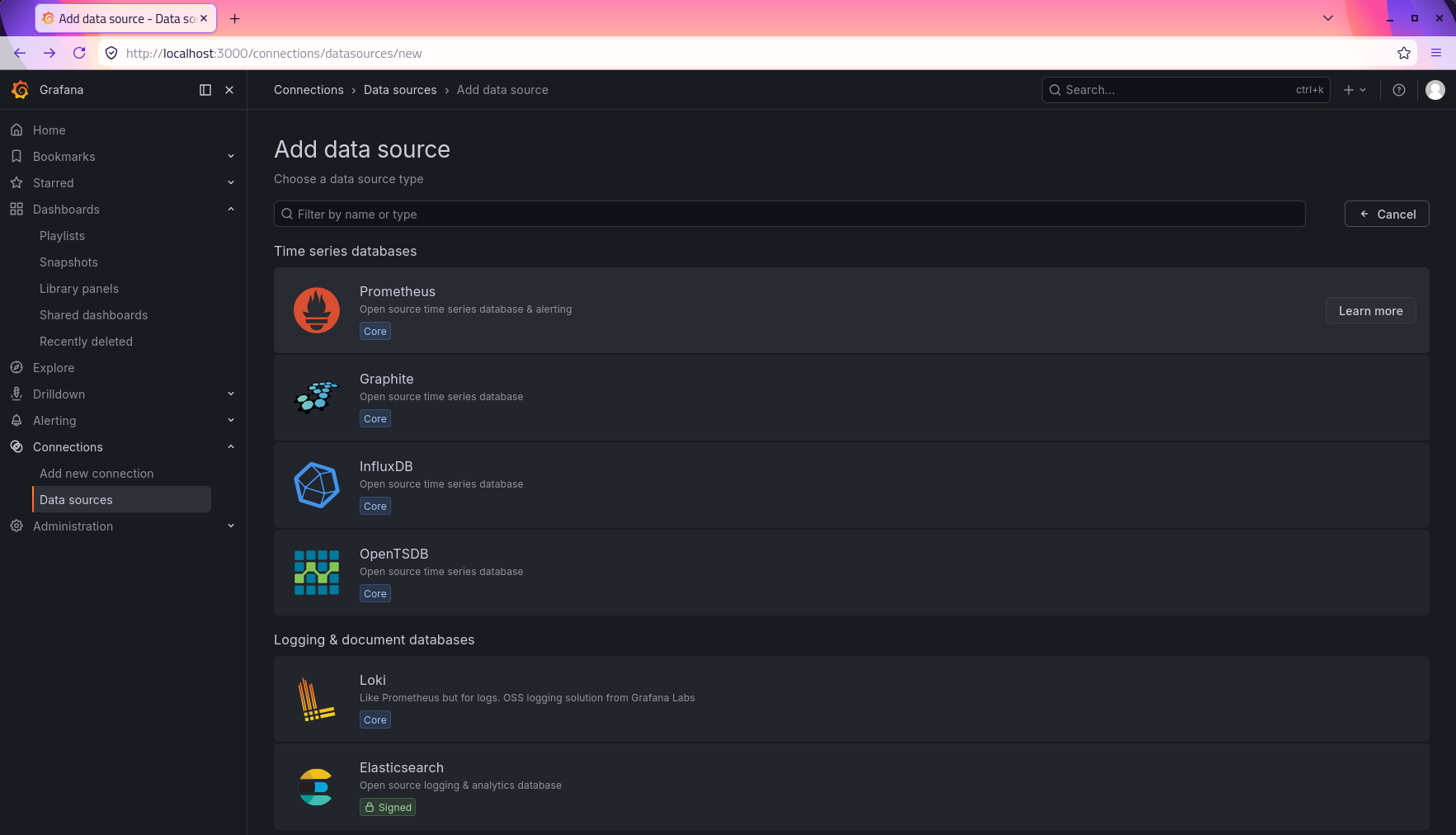
Task: Choose the Loki data source name
Action: pyautogui.click(x=372, y=680)
